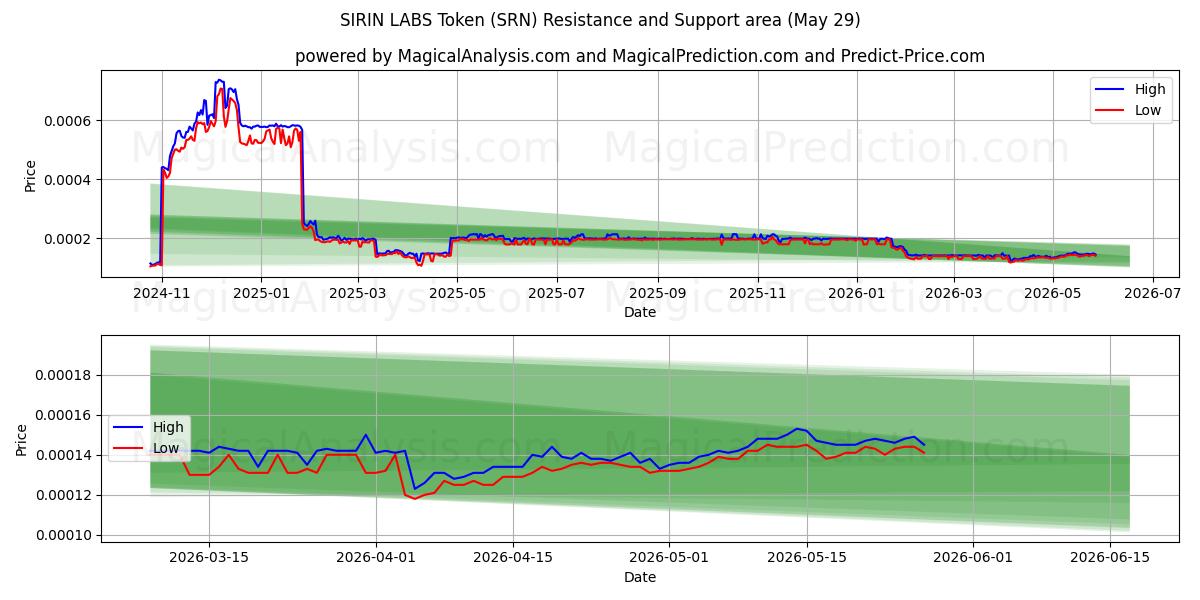1200x600 pixels.
Task: Click the 'Date' axis label under top chart
Action: 640,312
